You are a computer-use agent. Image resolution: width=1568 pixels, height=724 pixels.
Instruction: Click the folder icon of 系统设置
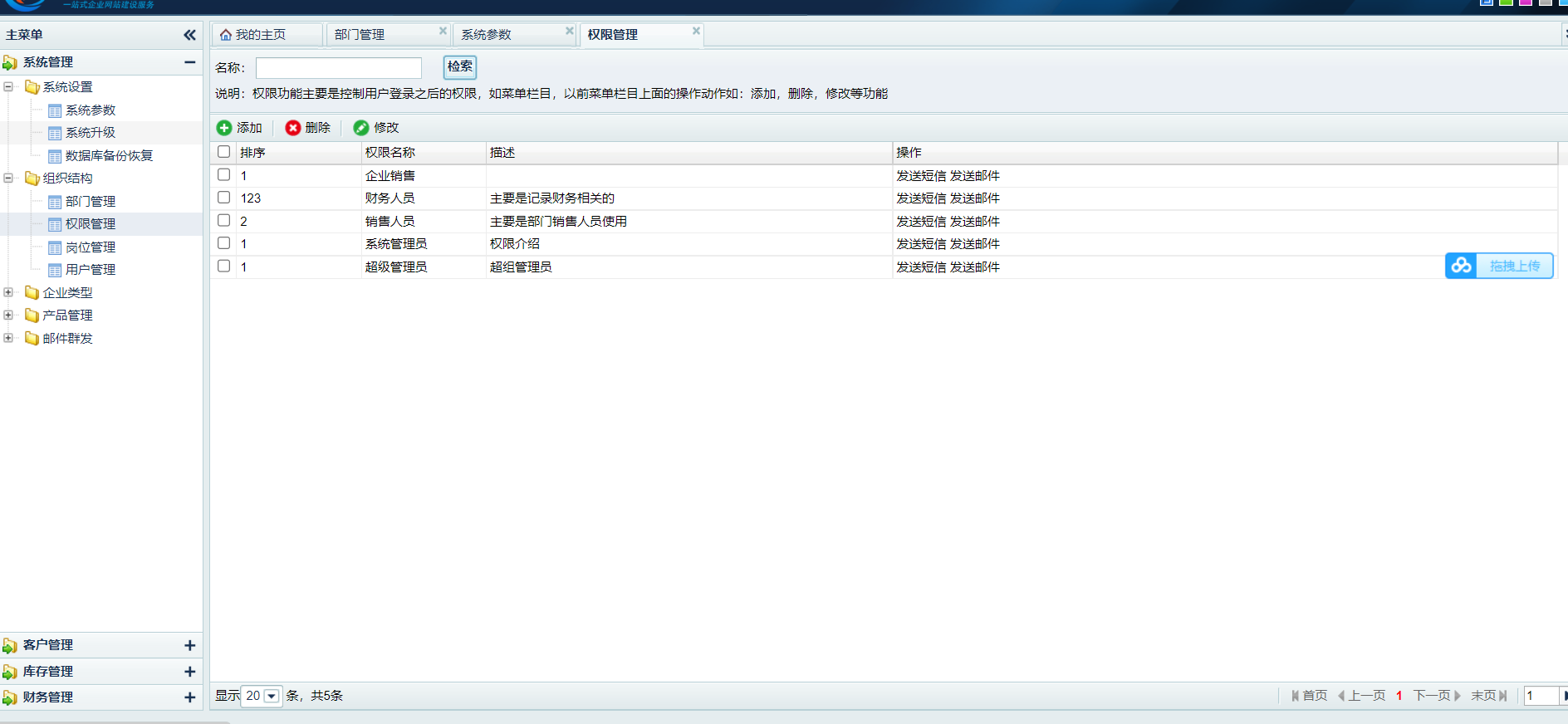32,87
